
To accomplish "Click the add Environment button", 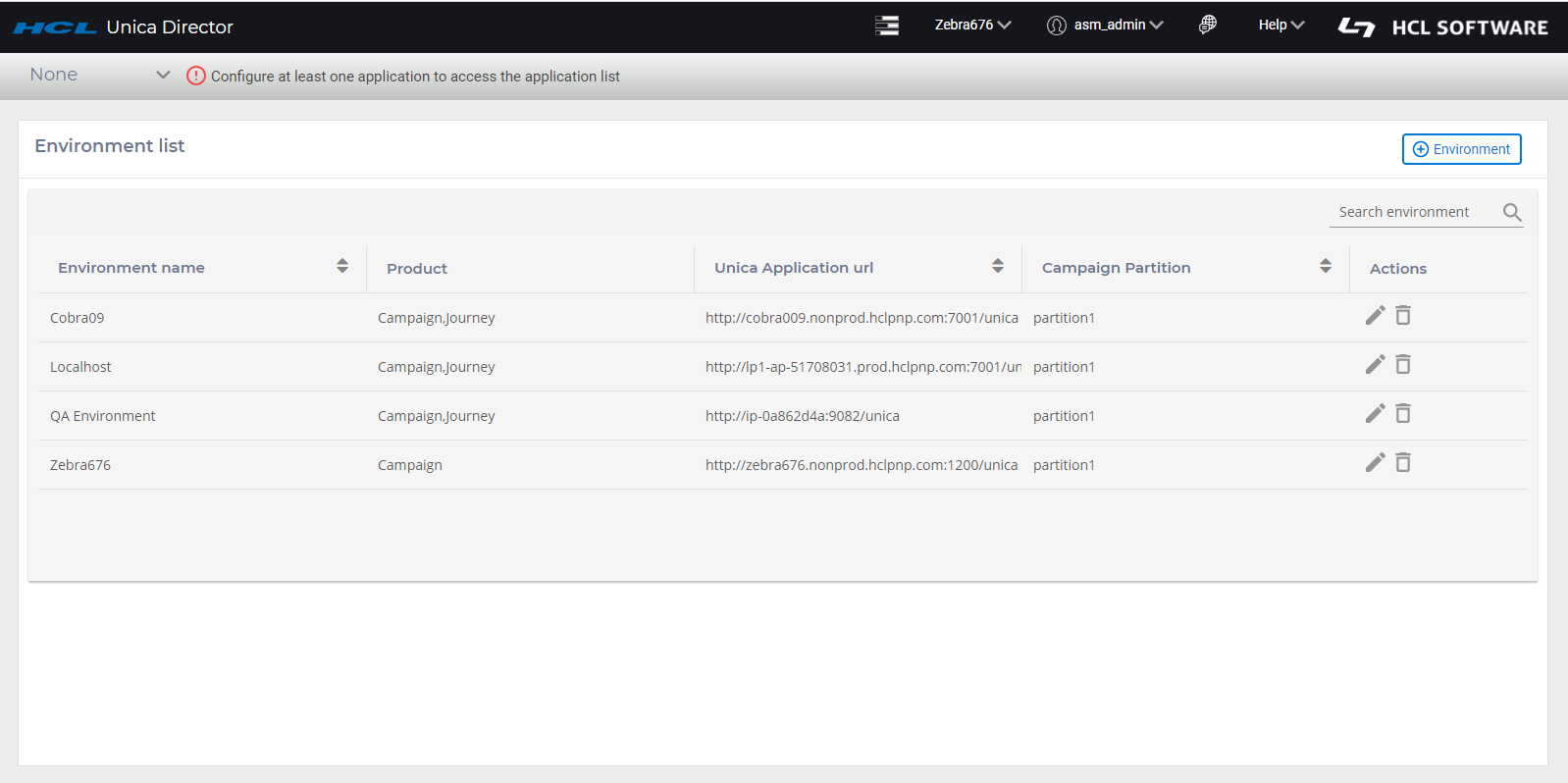I will click(1461, 149).
